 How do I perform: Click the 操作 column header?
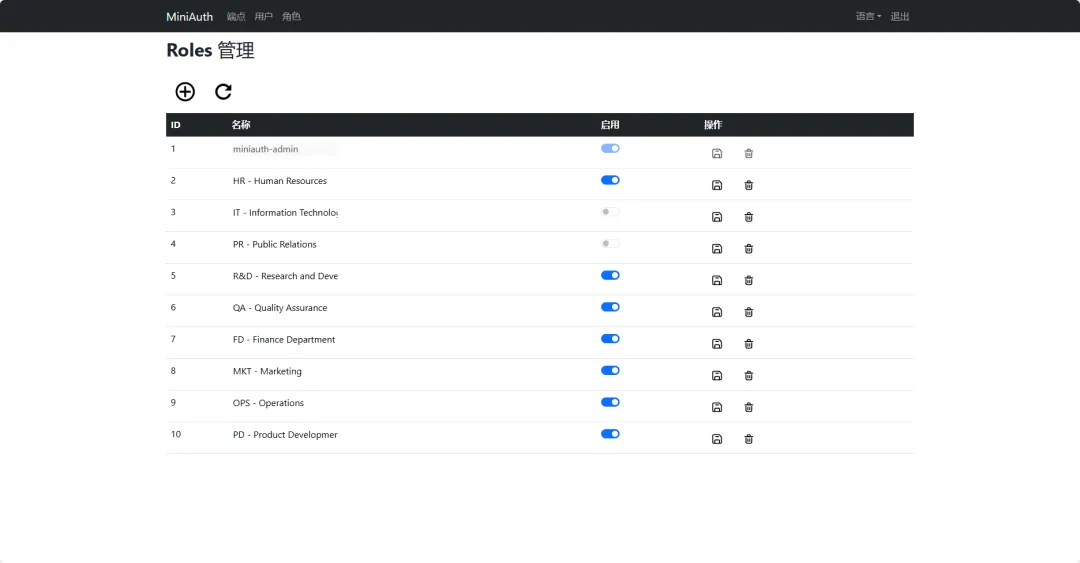pos(713,125)
